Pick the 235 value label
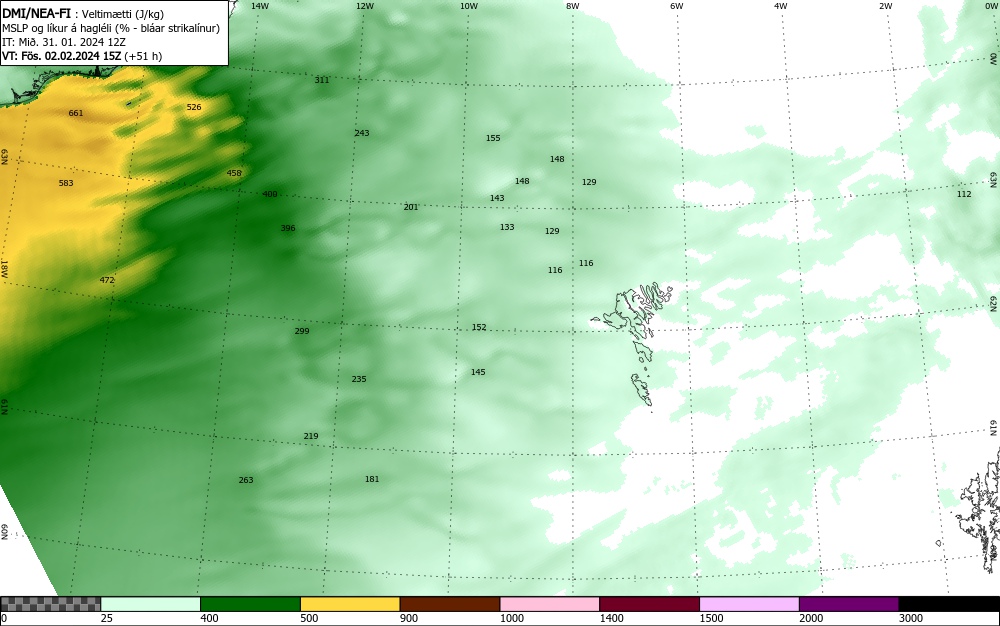The image size is (1000, 626). pos(359,379)
